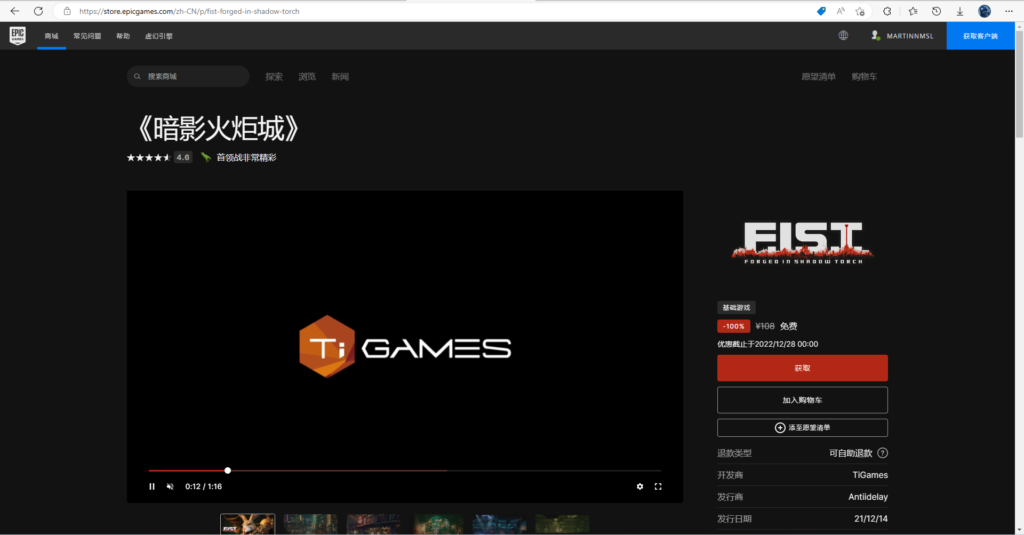Open the 购物车 link

coord(864,76)
